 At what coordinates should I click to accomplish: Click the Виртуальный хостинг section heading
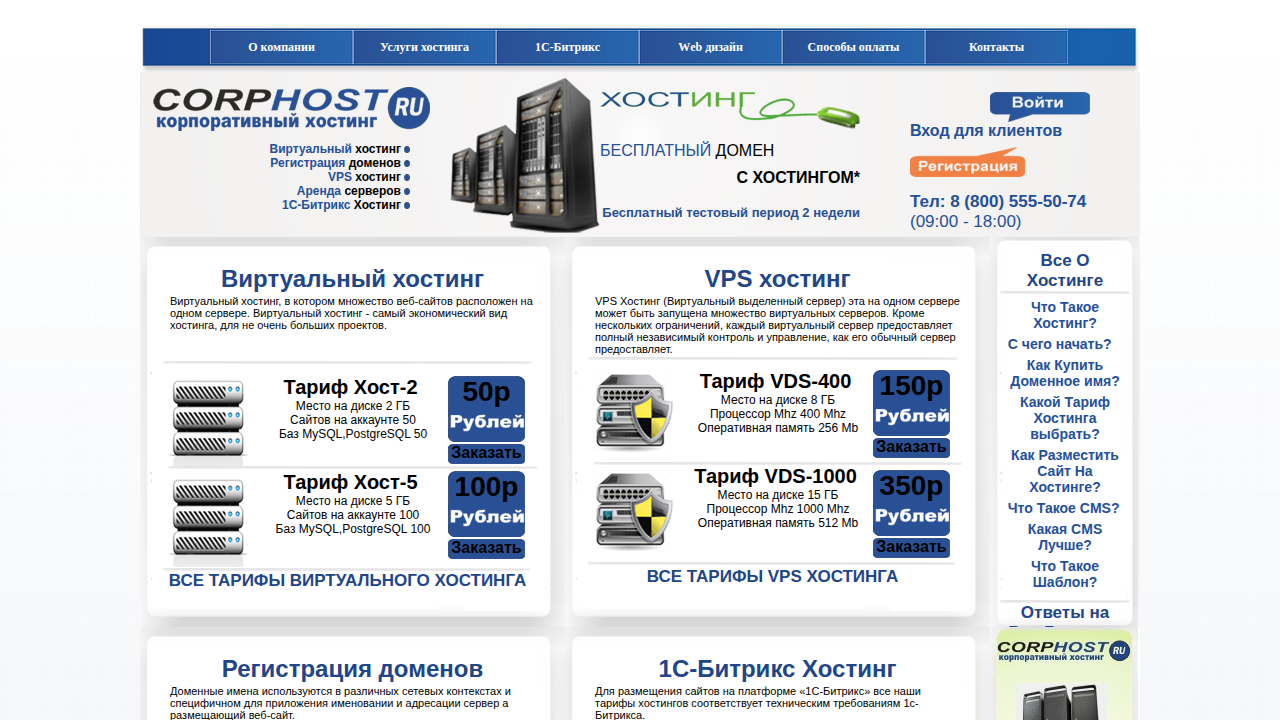coord(352,278)
